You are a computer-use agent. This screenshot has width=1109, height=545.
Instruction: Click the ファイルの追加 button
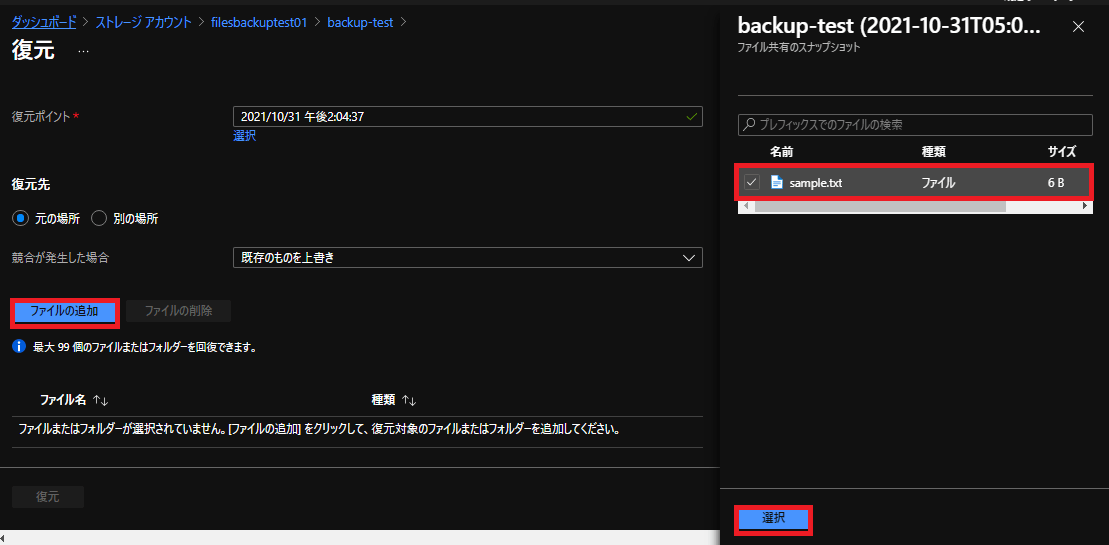click(64, 311)
